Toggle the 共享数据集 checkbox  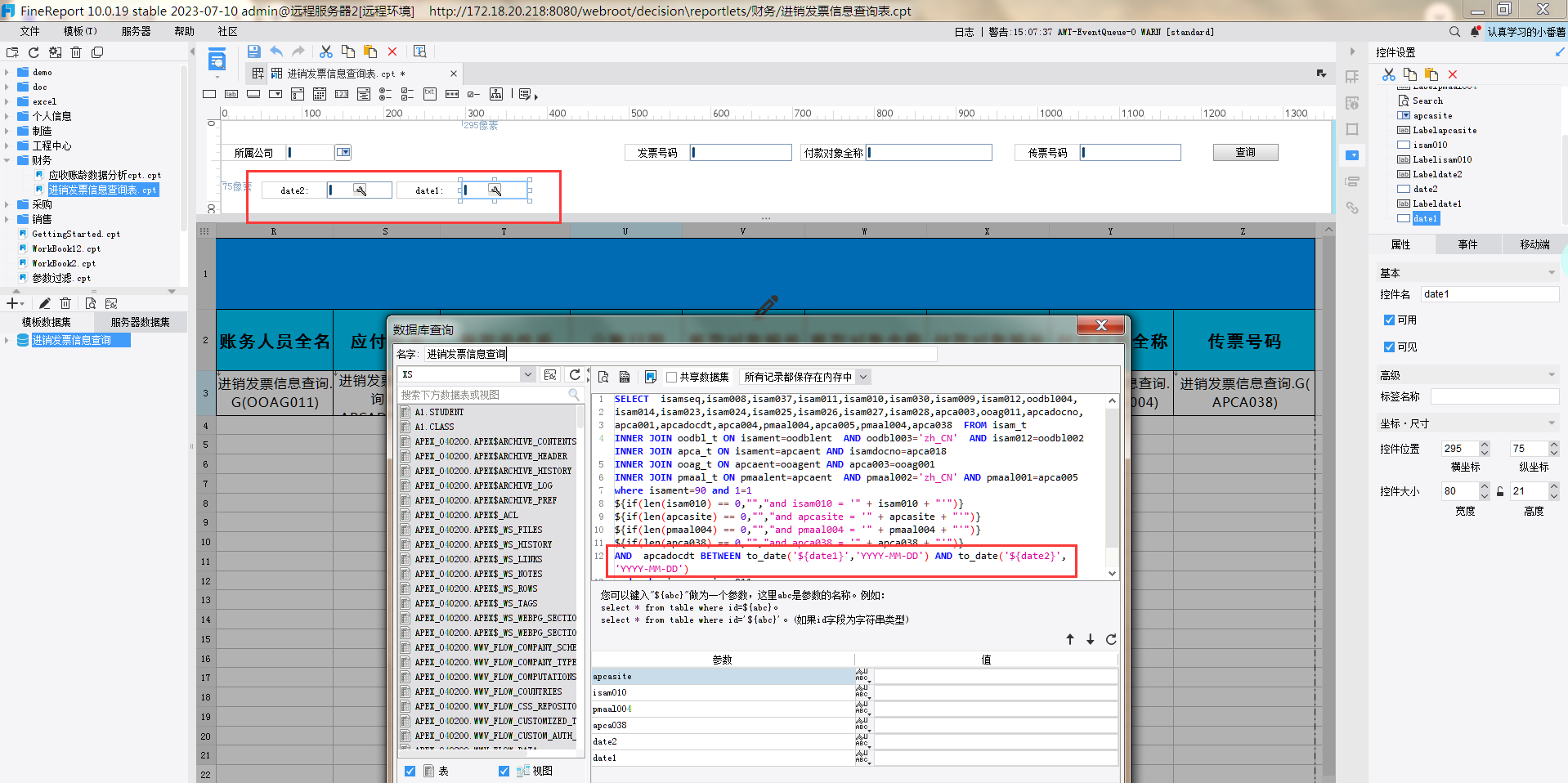(x=672, y=377)
